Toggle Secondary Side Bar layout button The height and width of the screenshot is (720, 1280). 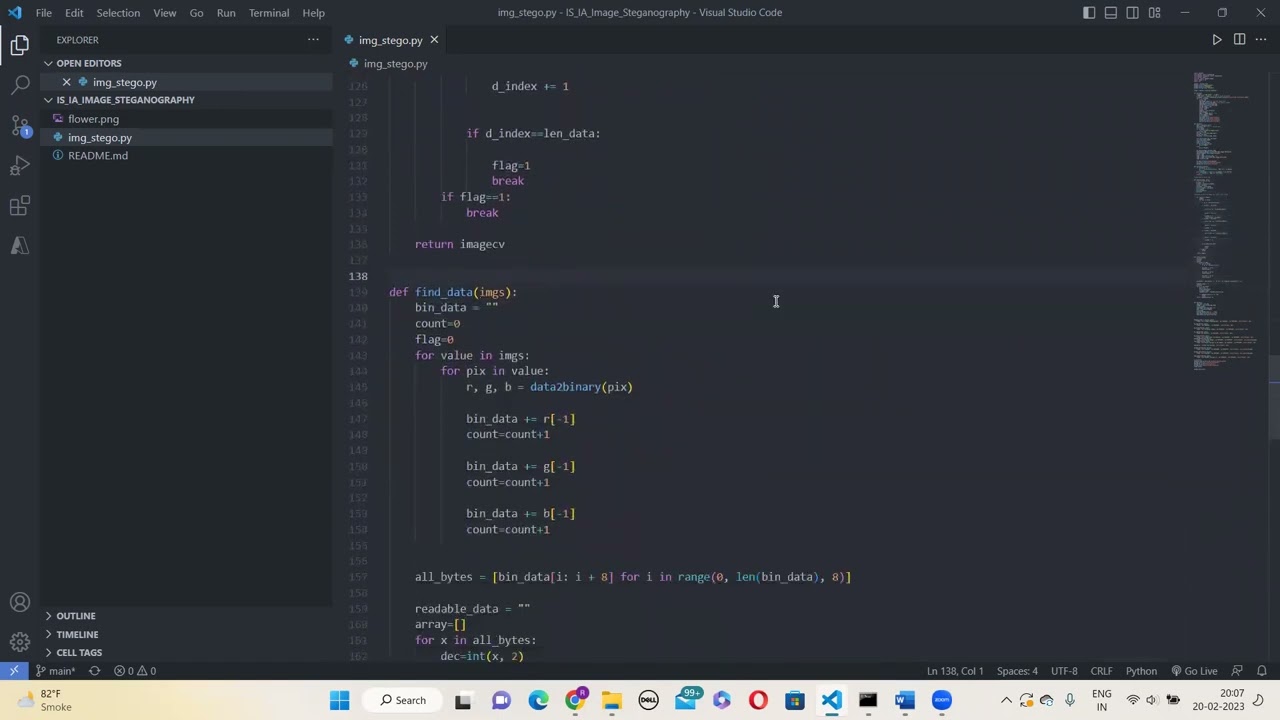[1133, 13]
